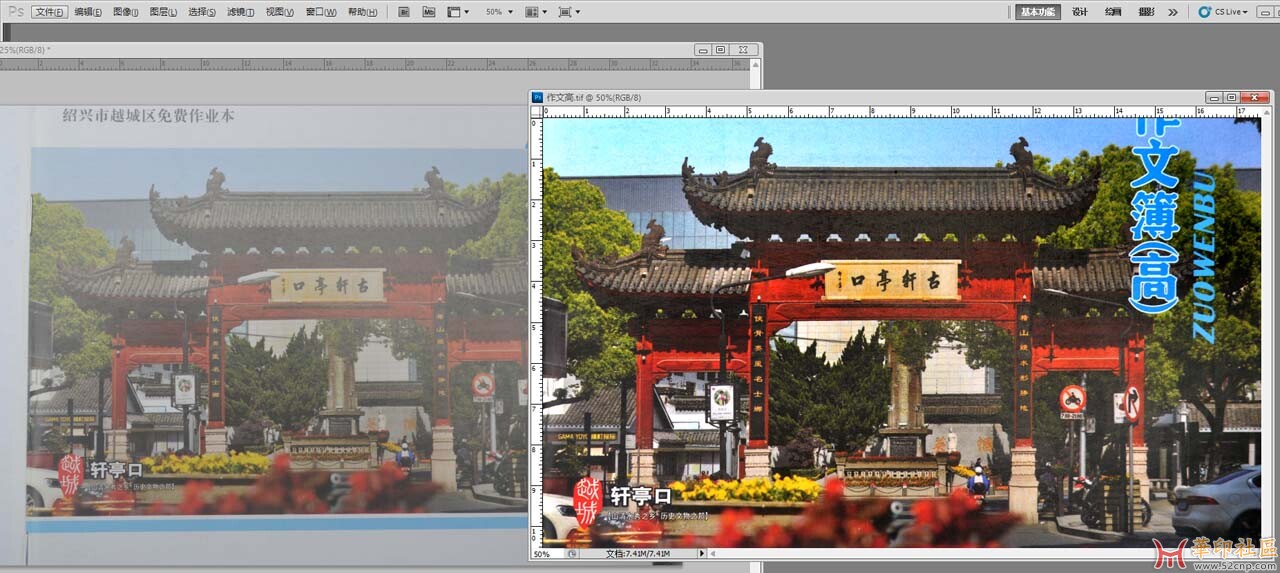
Task: Click the 轩亭口 caption in 作文高.tif image
Action: pos(641,495)
